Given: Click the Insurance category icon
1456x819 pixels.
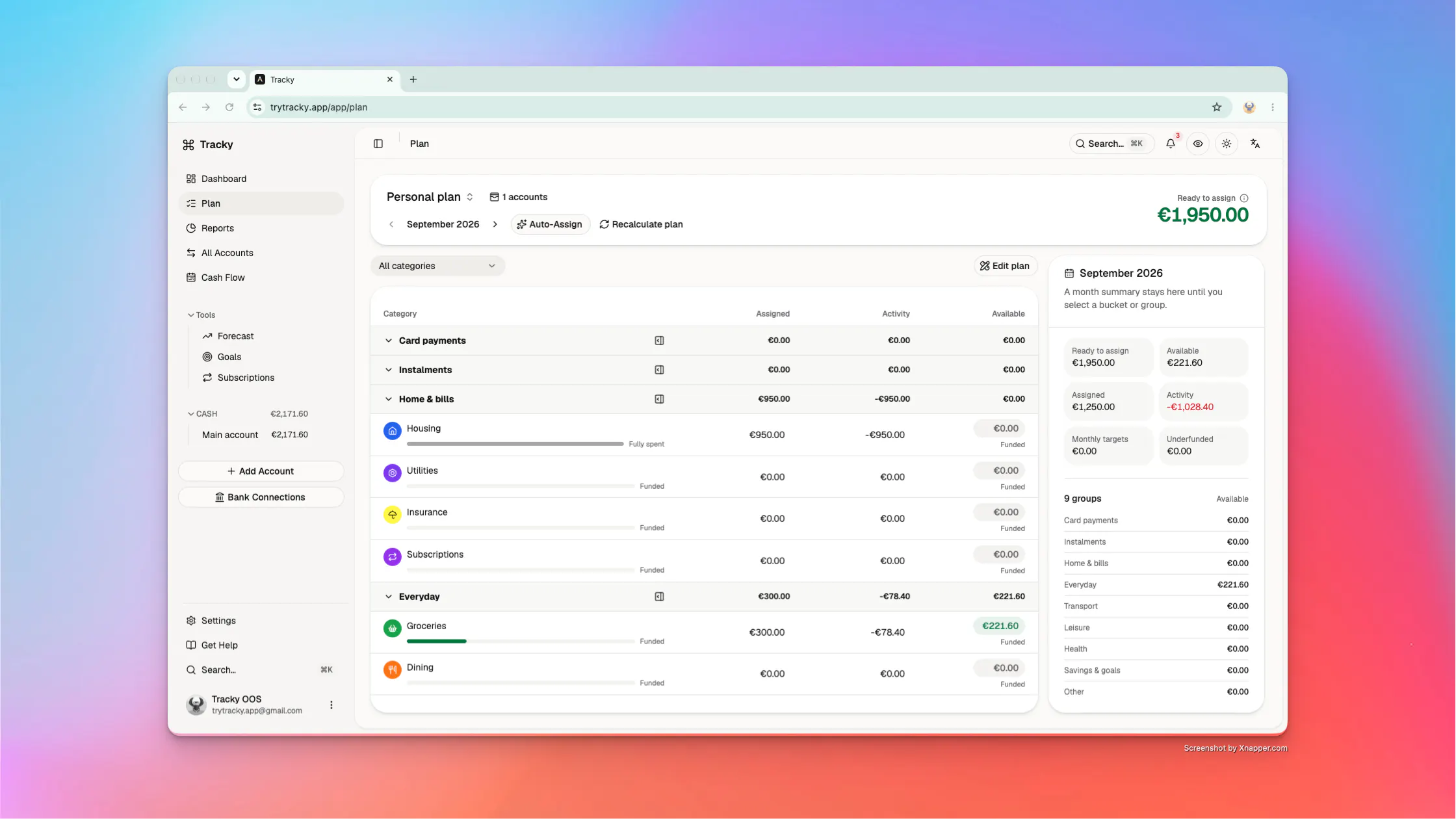Looking at the screenshot, I should [393, 515].
